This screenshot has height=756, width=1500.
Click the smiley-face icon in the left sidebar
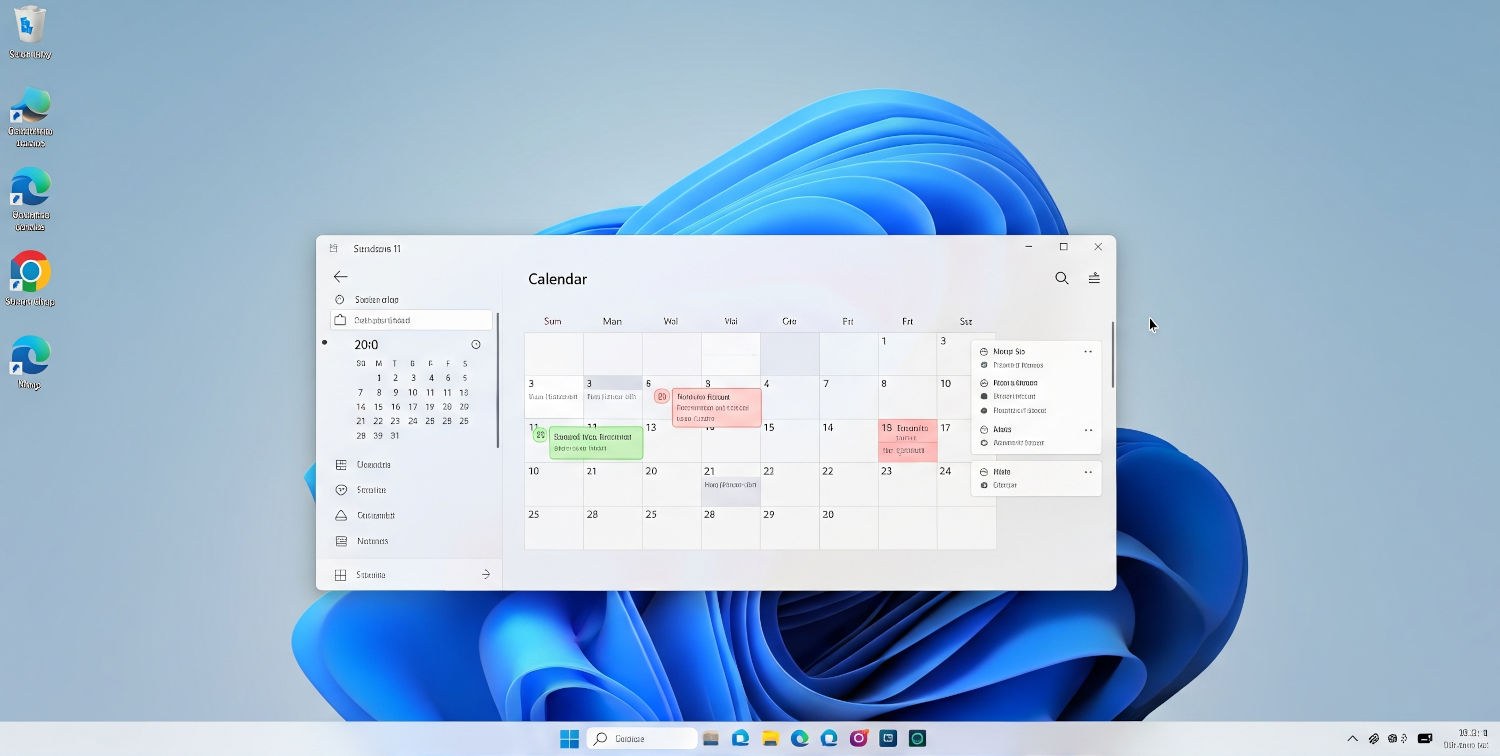point(341,489)
